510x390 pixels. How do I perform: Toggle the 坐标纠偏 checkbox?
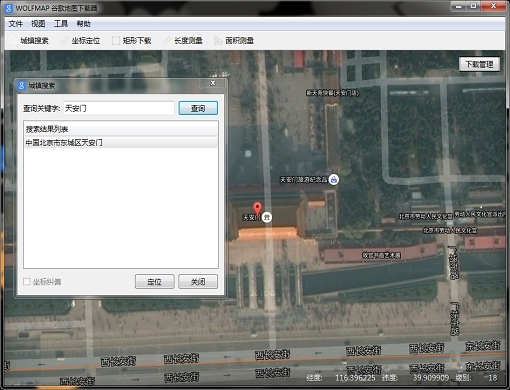pyautogui.click(x=27, y=282)
